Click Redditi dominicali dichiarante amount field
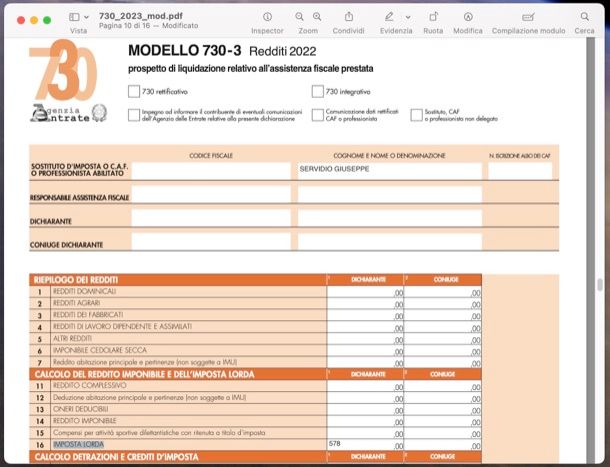 click(x=365, y=292)
